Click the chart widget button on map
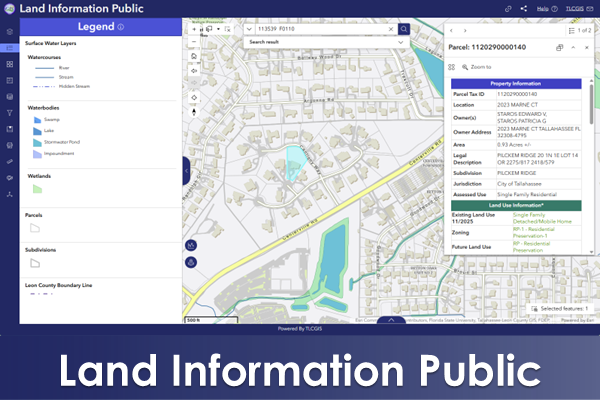This screenshot has width=600, height=400. pos(191,245)
